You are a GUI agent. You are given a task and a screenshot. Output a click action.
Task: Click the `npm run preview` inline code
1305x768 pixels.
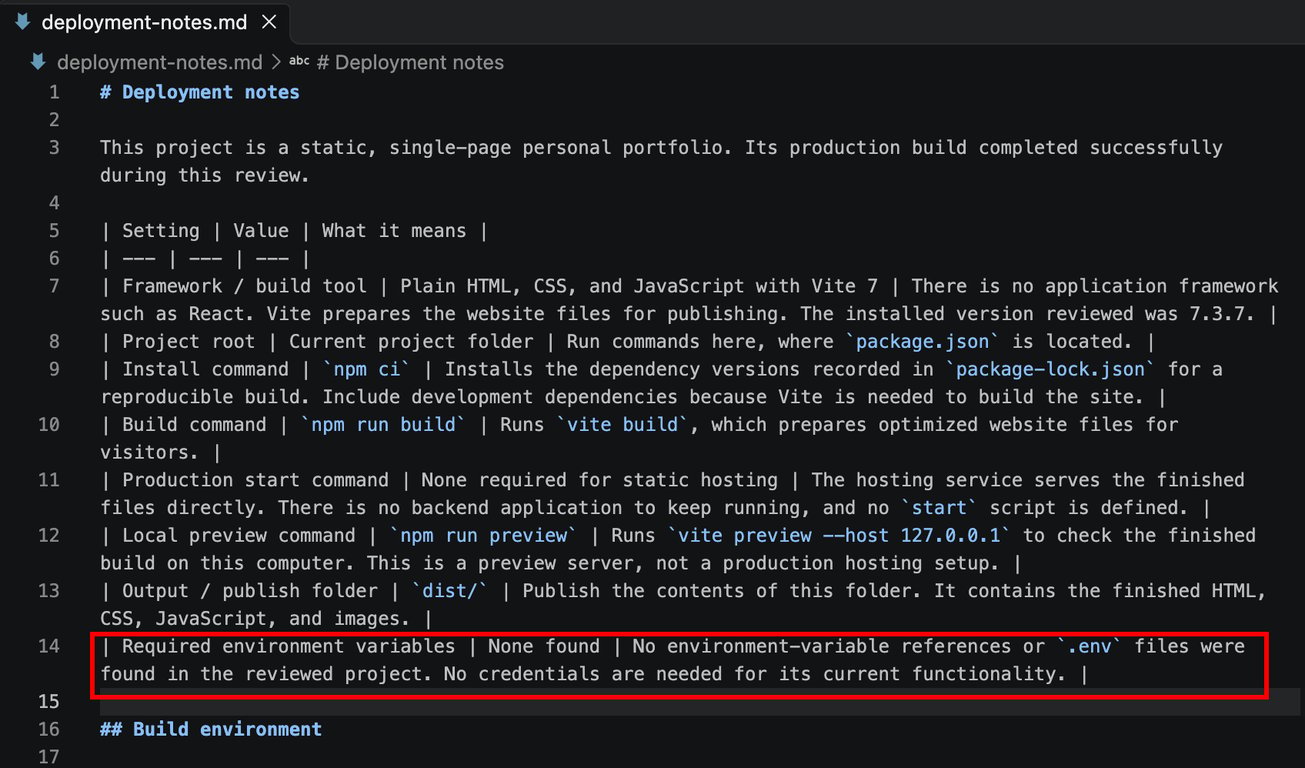pos(483,536)
